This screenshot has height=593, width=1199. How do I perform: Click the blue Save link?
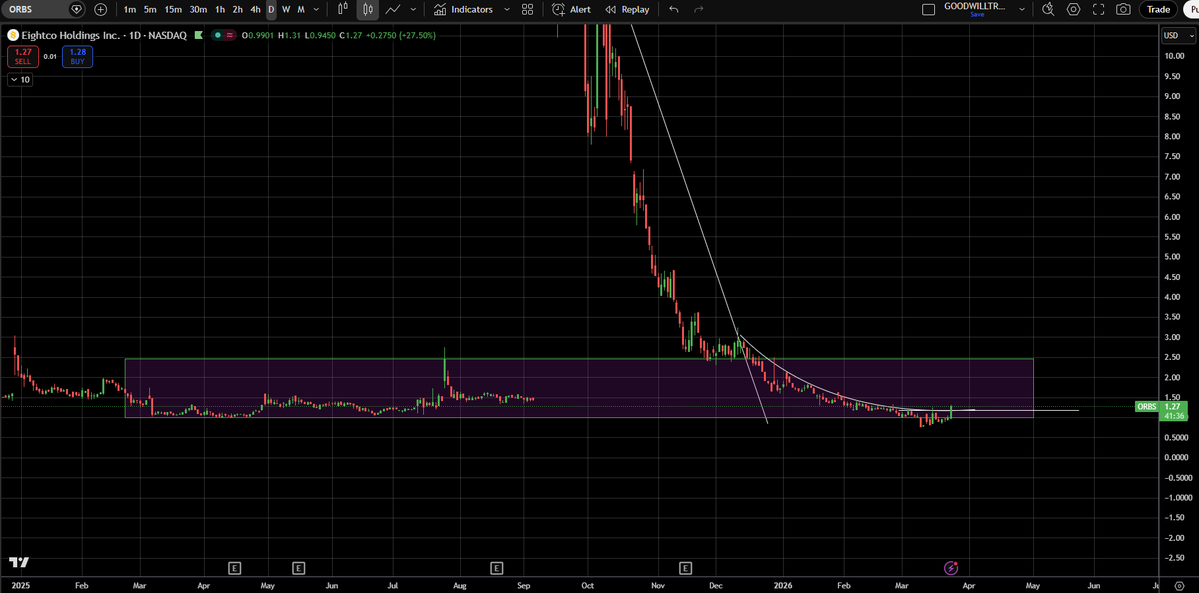976,15
